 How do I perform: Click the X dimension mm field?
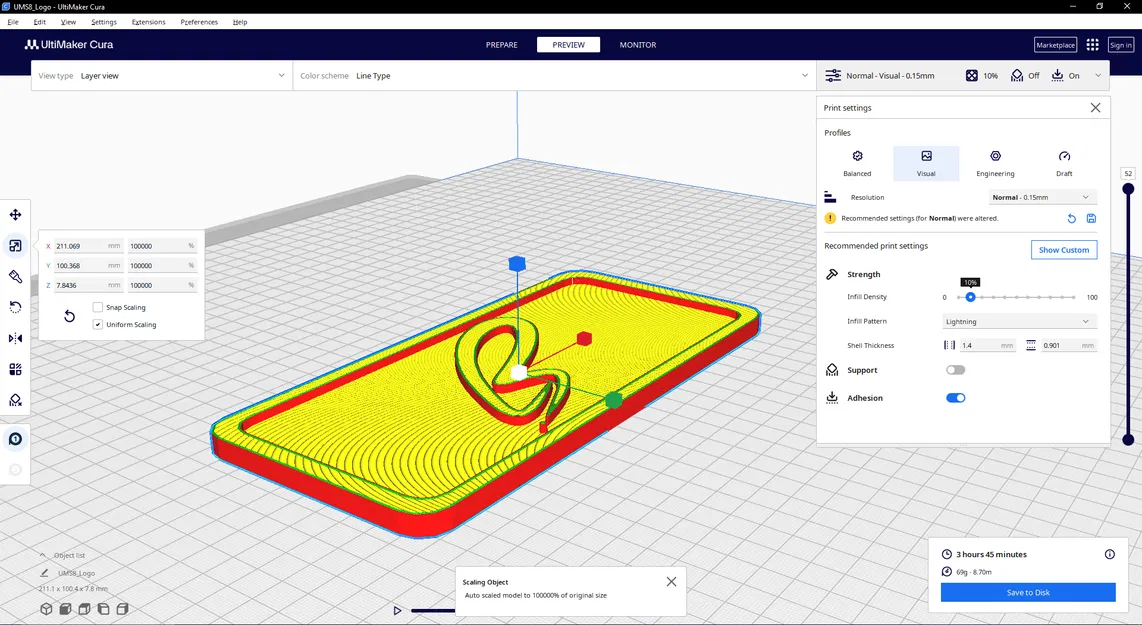click(87, 246)
